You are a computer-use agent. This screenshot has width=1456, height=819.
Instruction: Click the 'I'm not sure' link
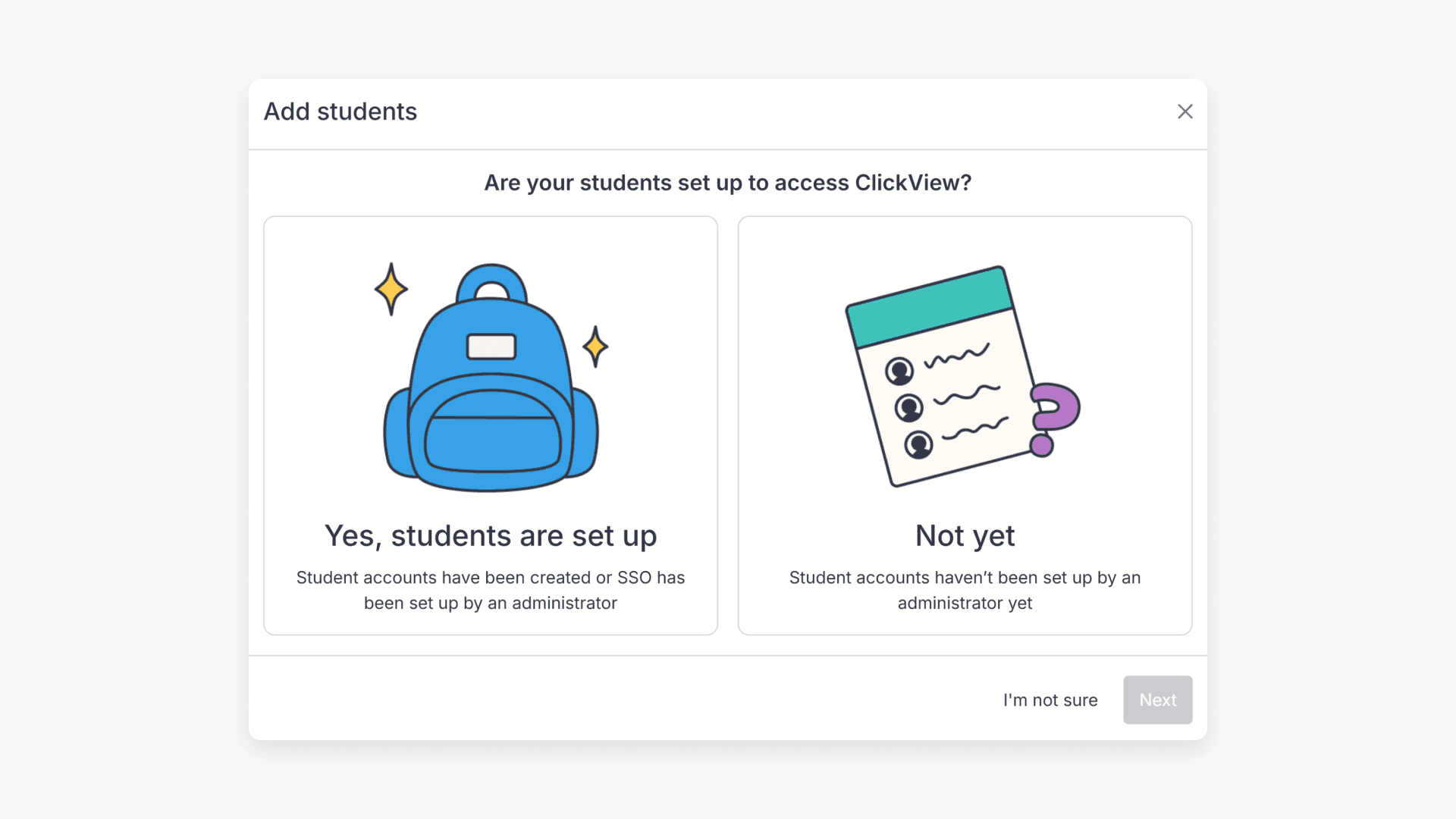click(1050, 700)
